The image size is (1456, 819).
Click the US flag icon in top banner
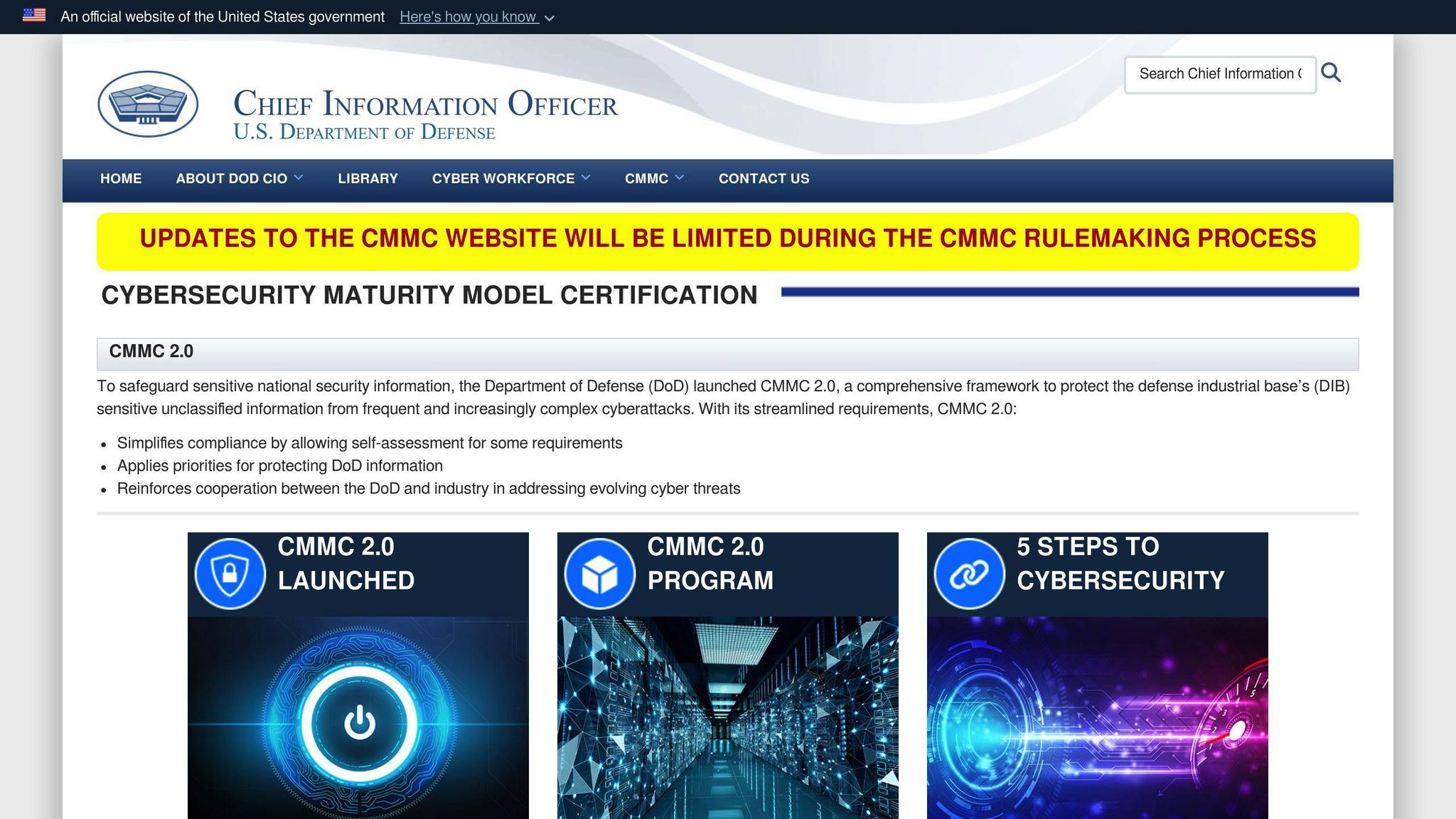34,16
